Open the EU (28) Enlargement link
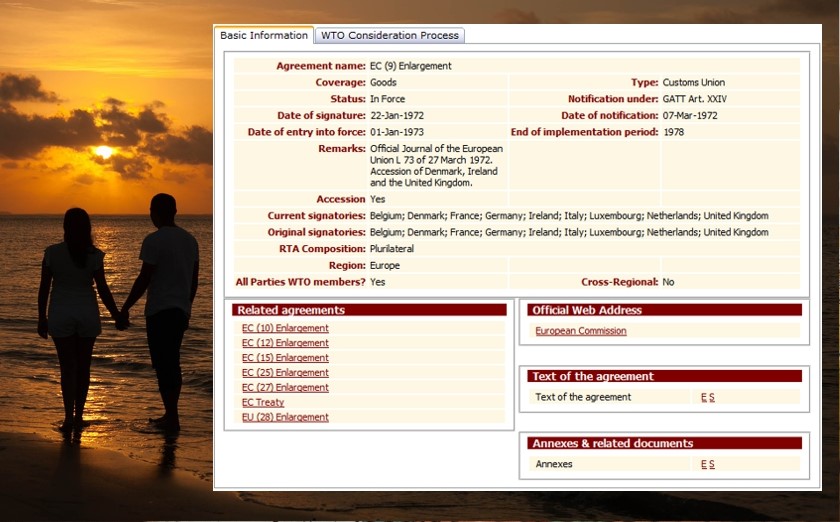840x522 pixels. click(285, 418)
